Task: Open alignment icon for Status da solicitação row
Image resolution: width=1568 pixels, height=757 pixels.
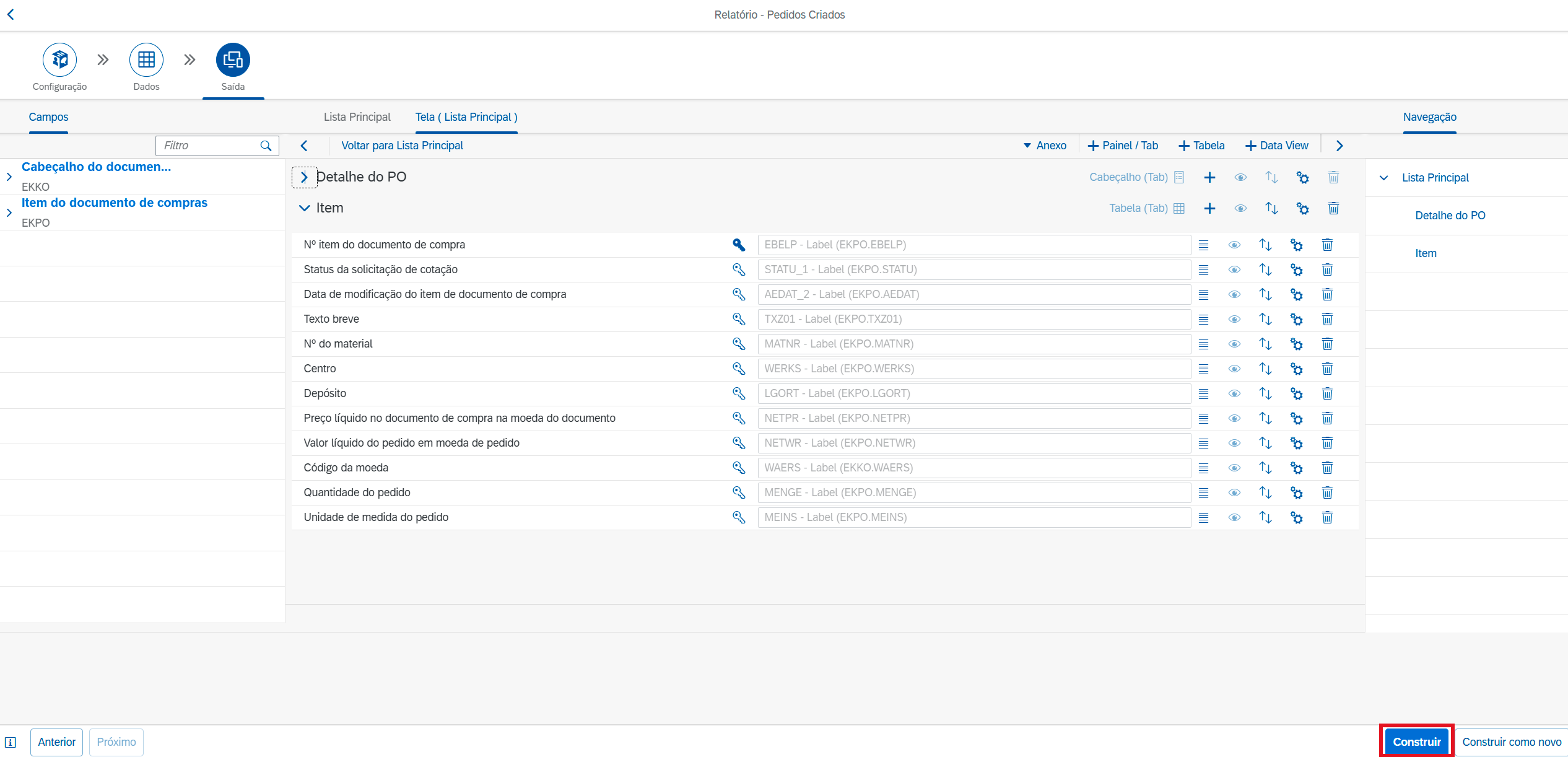Action: pos(1203,269)
